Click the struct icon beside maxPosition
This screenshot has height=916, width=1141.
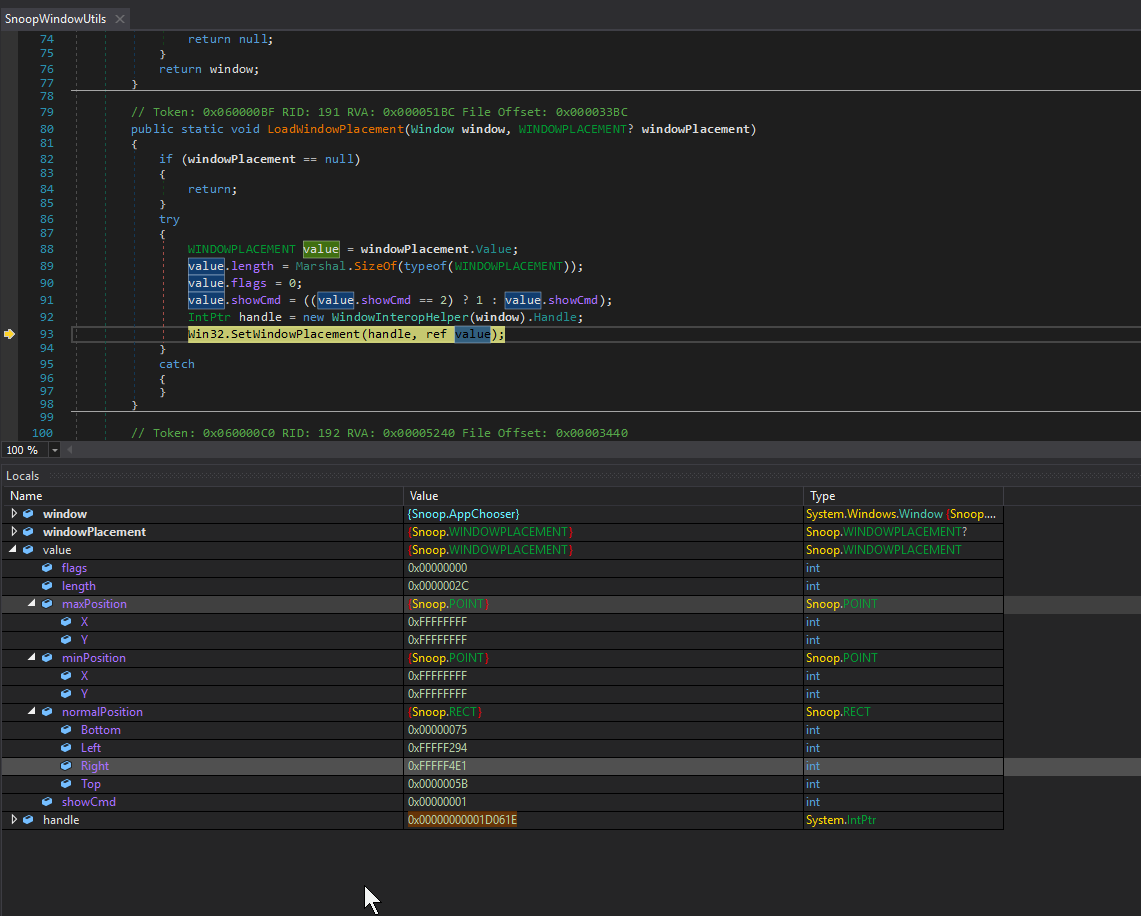tap(47, 603)
